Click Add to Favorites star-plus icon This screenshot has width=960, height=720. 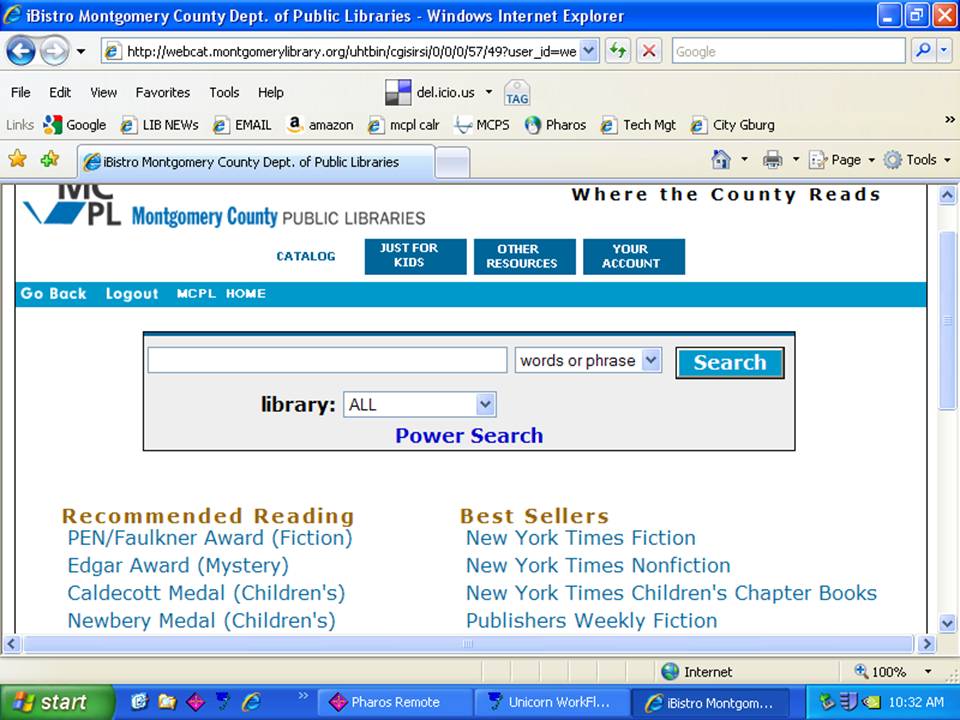click(x=50, y=160)
